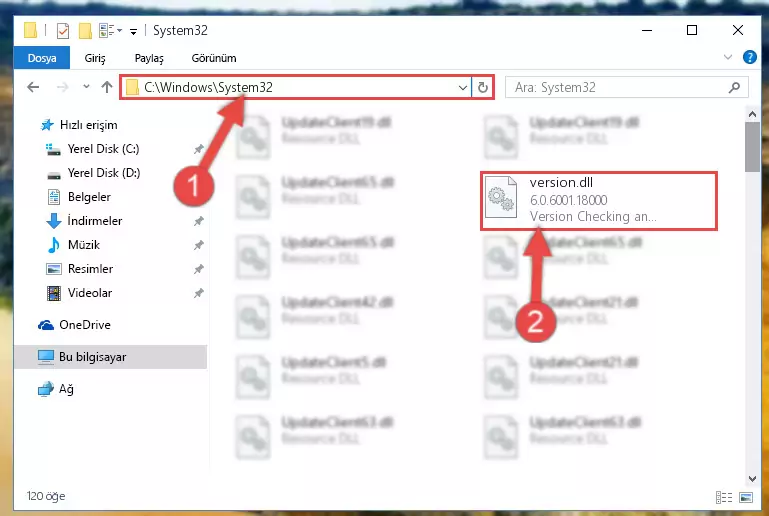
Task: Click the vertical scrollbar thumb
Action: tap(752, 147)
